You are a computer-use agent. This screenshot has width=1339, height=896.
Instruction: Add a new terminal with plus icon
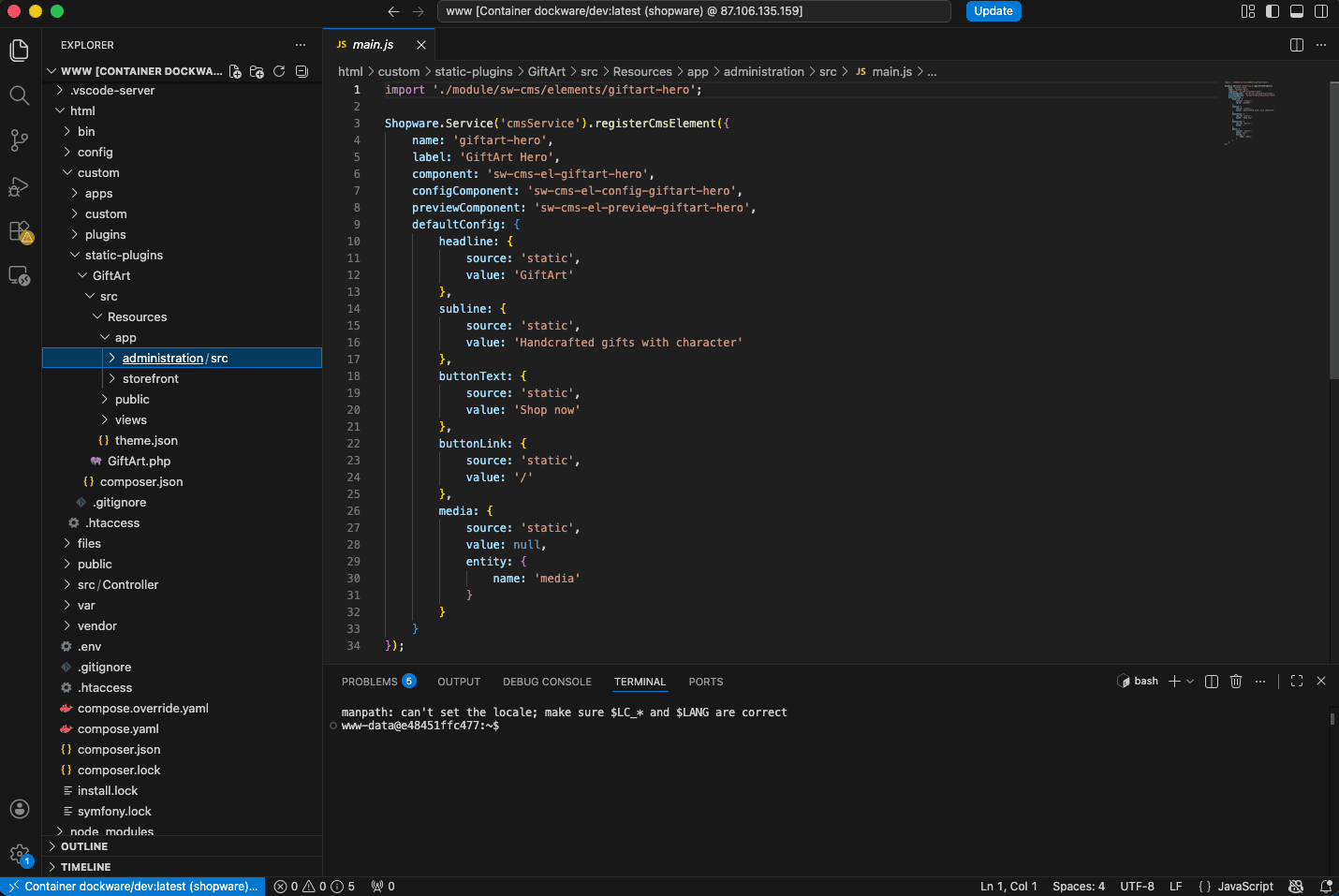coord(1174,682)
